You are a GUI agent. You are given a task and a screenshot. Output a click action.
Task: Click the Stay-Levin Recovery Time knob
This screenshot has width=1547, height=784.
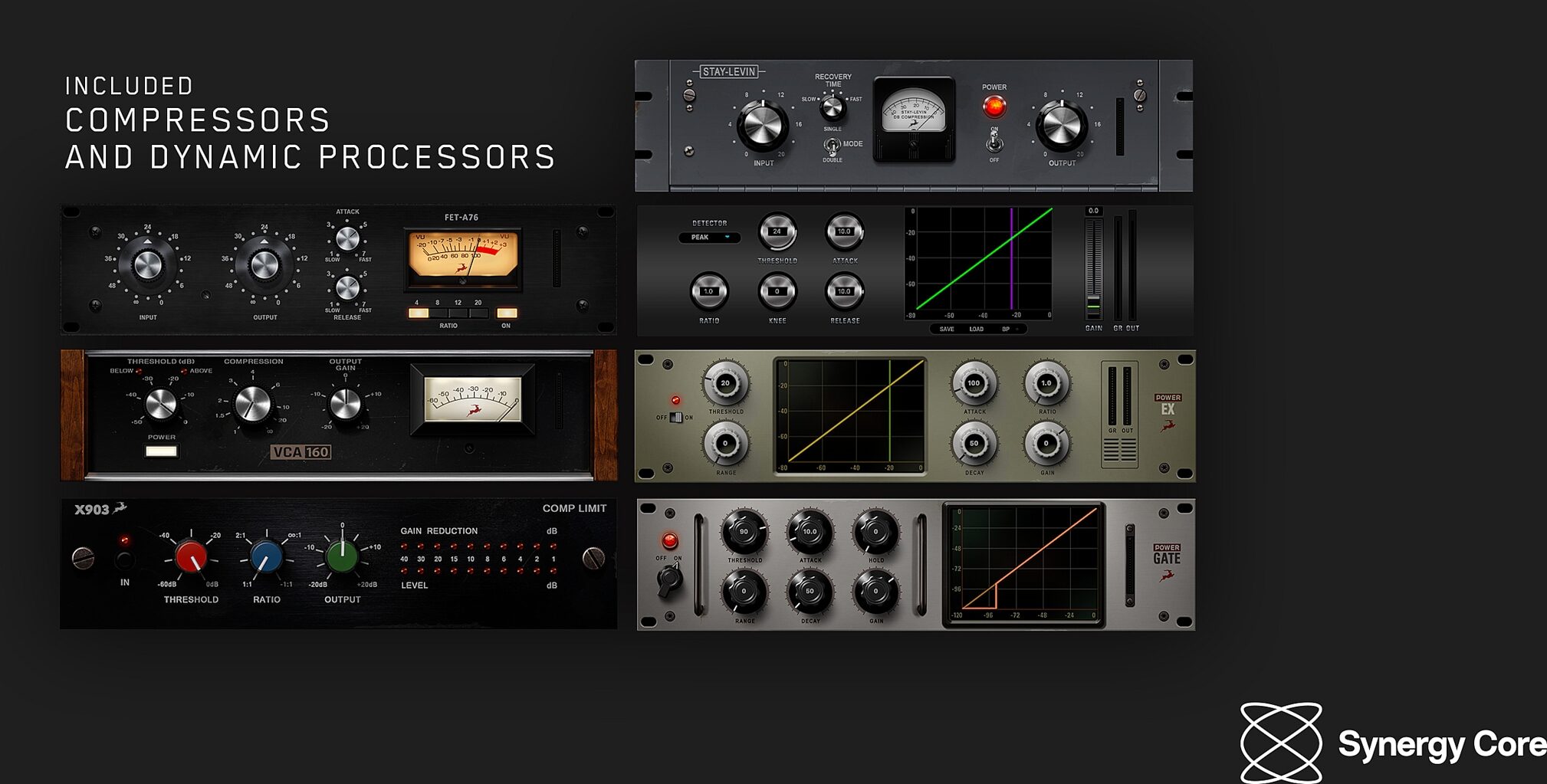(x=833, y=108)
